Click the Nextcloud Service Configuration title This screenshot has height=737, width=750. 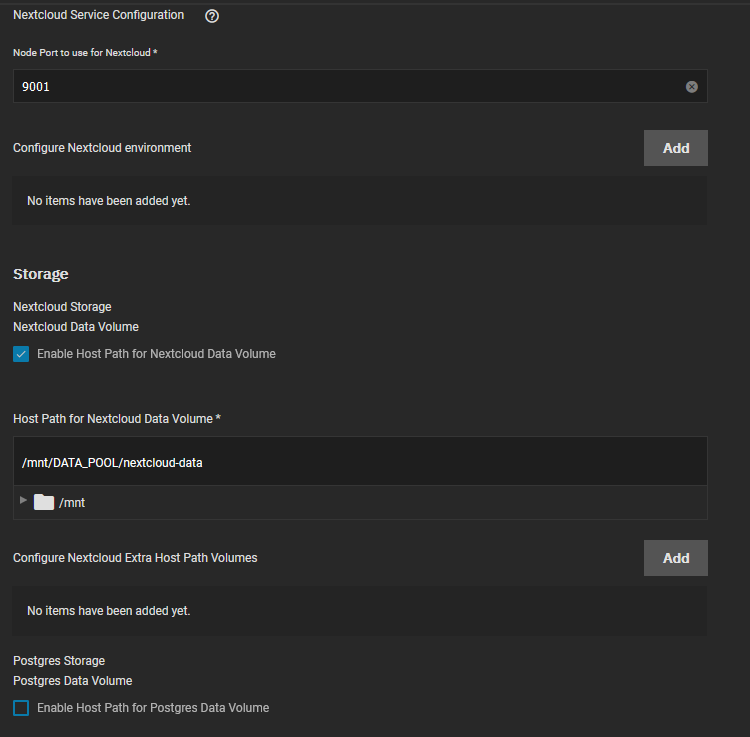coord(99,15)
